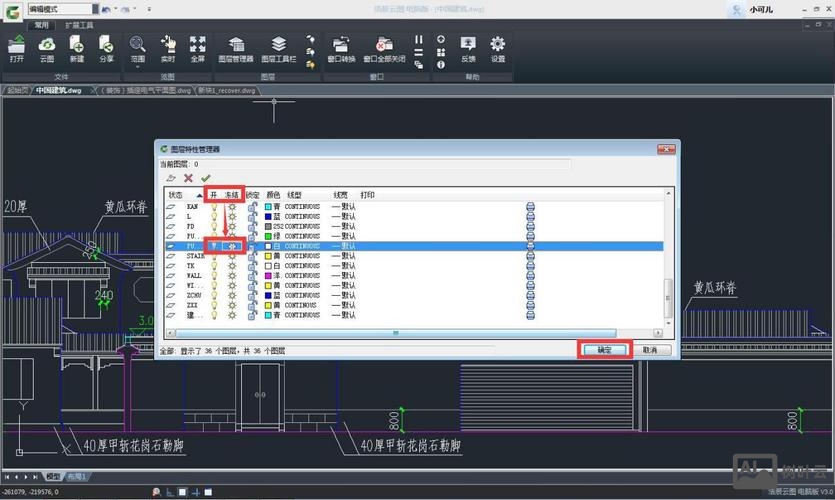Screen dimensions: 835x500
Task: Click the green color swatch labeled 绿
Action: point(268,236)
